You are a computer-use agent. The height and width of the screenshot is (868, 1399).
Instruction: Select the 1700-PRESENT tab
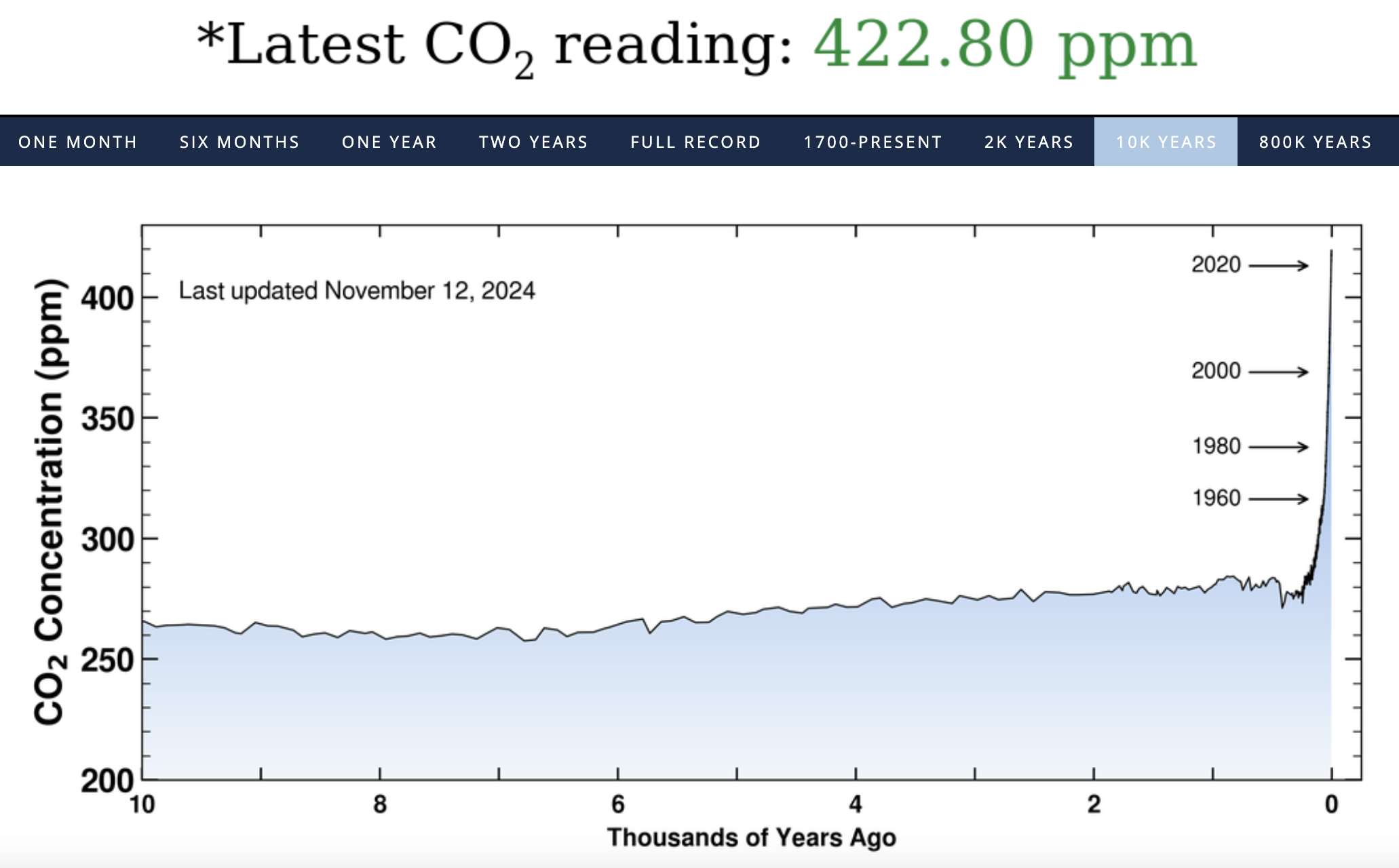(x=873, y=142)
